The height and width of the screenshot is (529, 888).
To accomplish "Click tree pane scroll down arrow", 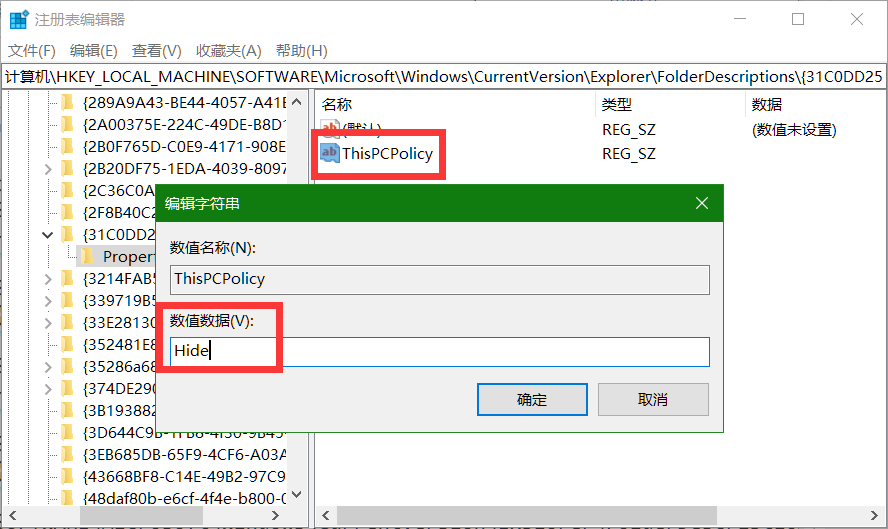I will (x=296, y=495).
